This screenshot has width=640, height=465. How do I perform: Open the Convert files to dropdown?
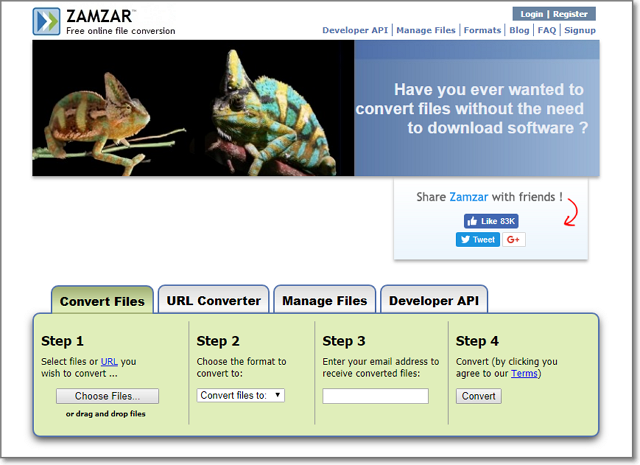coord(241,395)
